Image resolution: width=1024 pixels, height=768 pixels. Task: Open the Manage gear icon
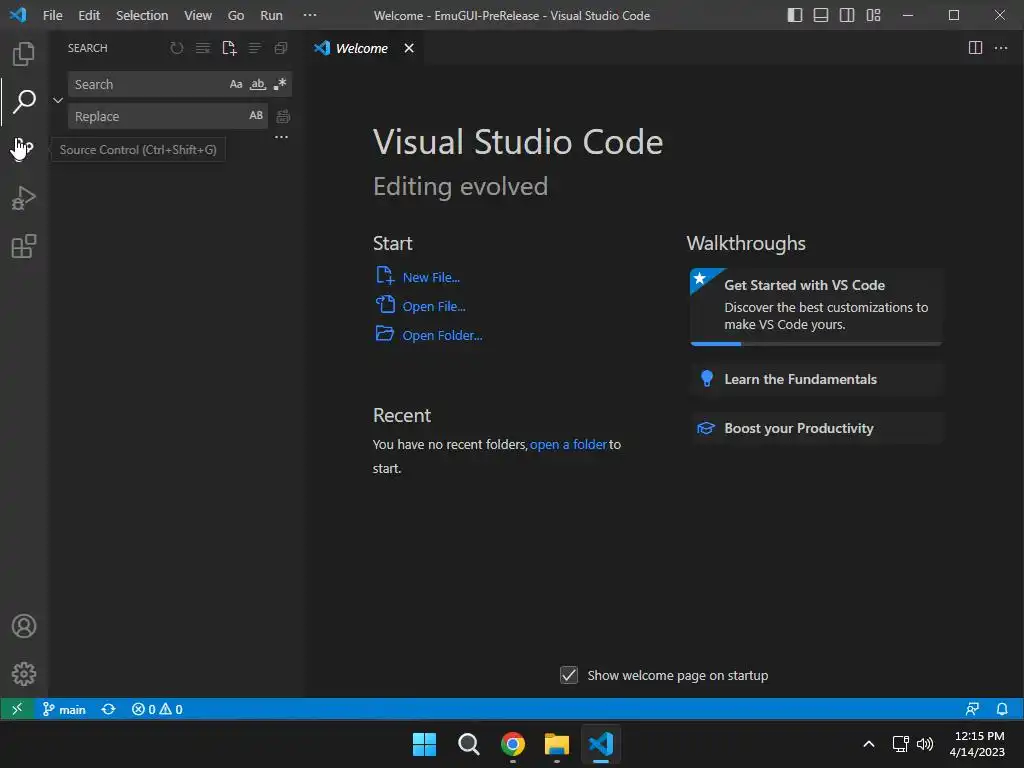[x=24, y=673]
